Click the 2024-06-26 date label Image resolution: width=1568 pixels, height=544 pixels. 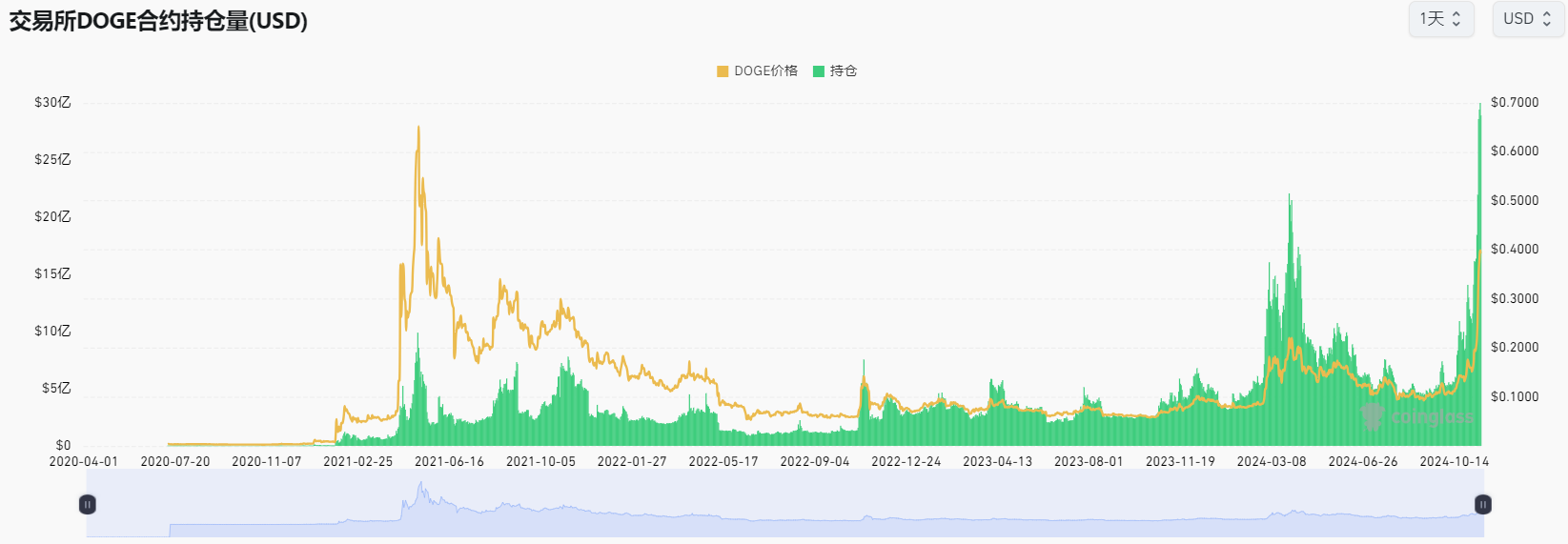1363,461
